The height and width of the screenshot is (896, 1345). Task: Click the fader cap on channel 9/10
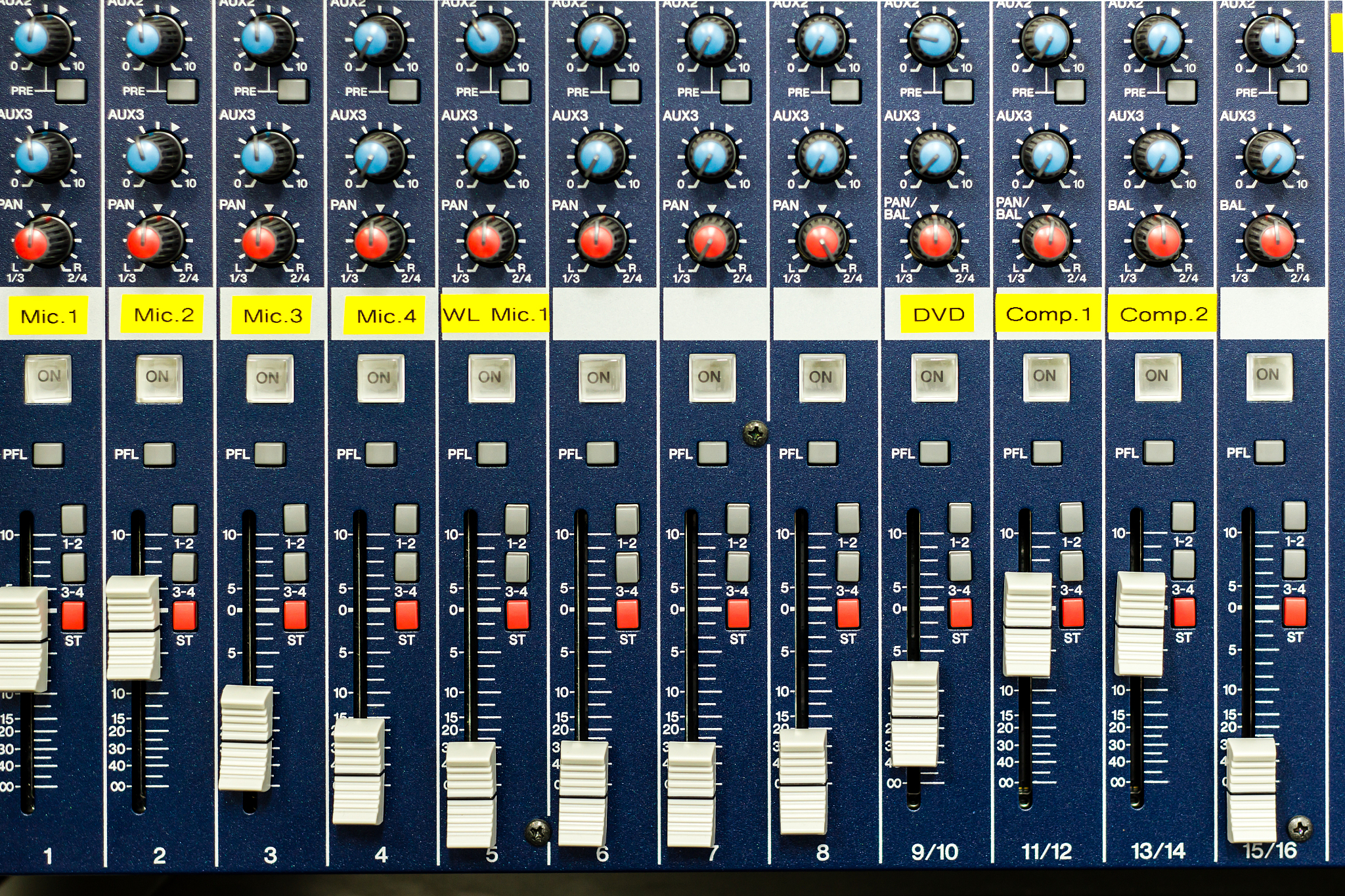click(x=914, y=714)
